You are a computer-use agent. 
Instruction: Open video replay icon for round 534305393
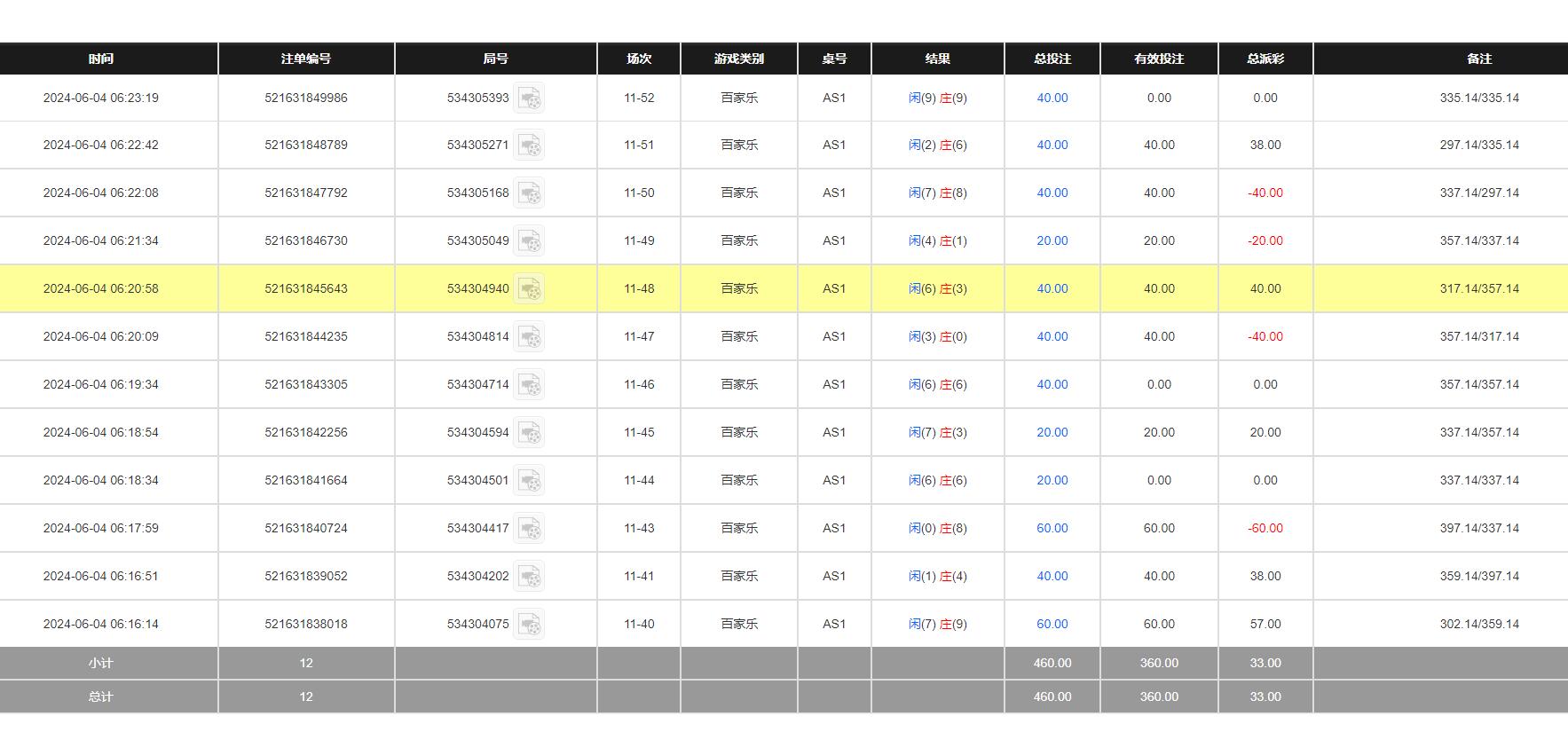[529, 98]
